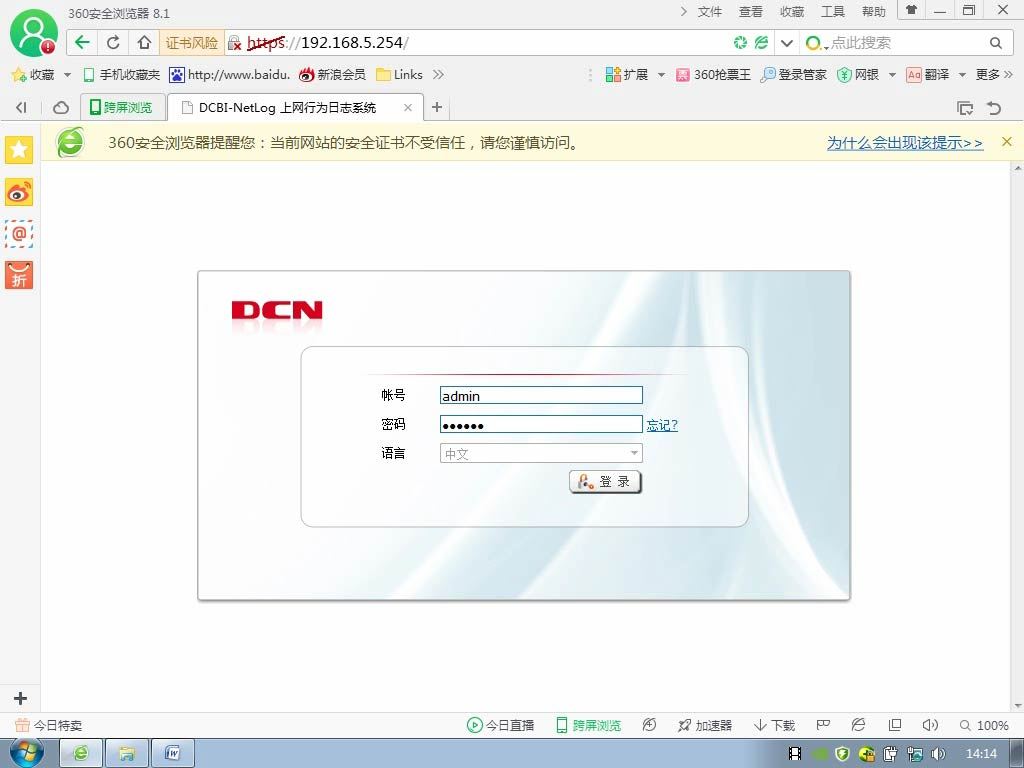Open 下载 downloads

pyautogui.click(x=774, y=725)
